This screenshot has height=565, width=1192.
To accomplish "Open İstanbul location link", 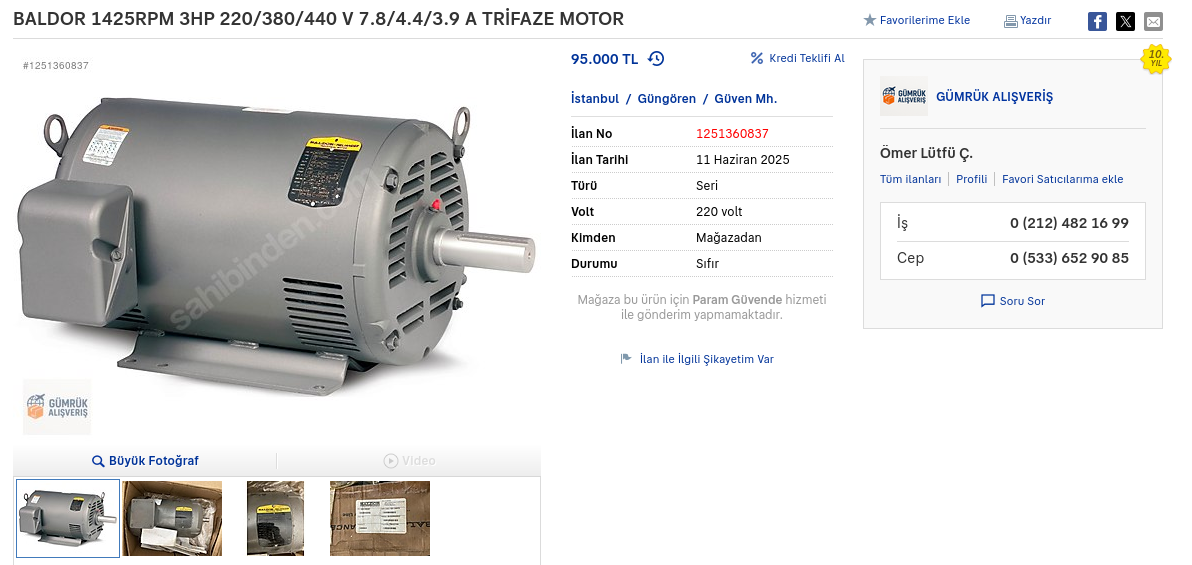I will 594,99.
